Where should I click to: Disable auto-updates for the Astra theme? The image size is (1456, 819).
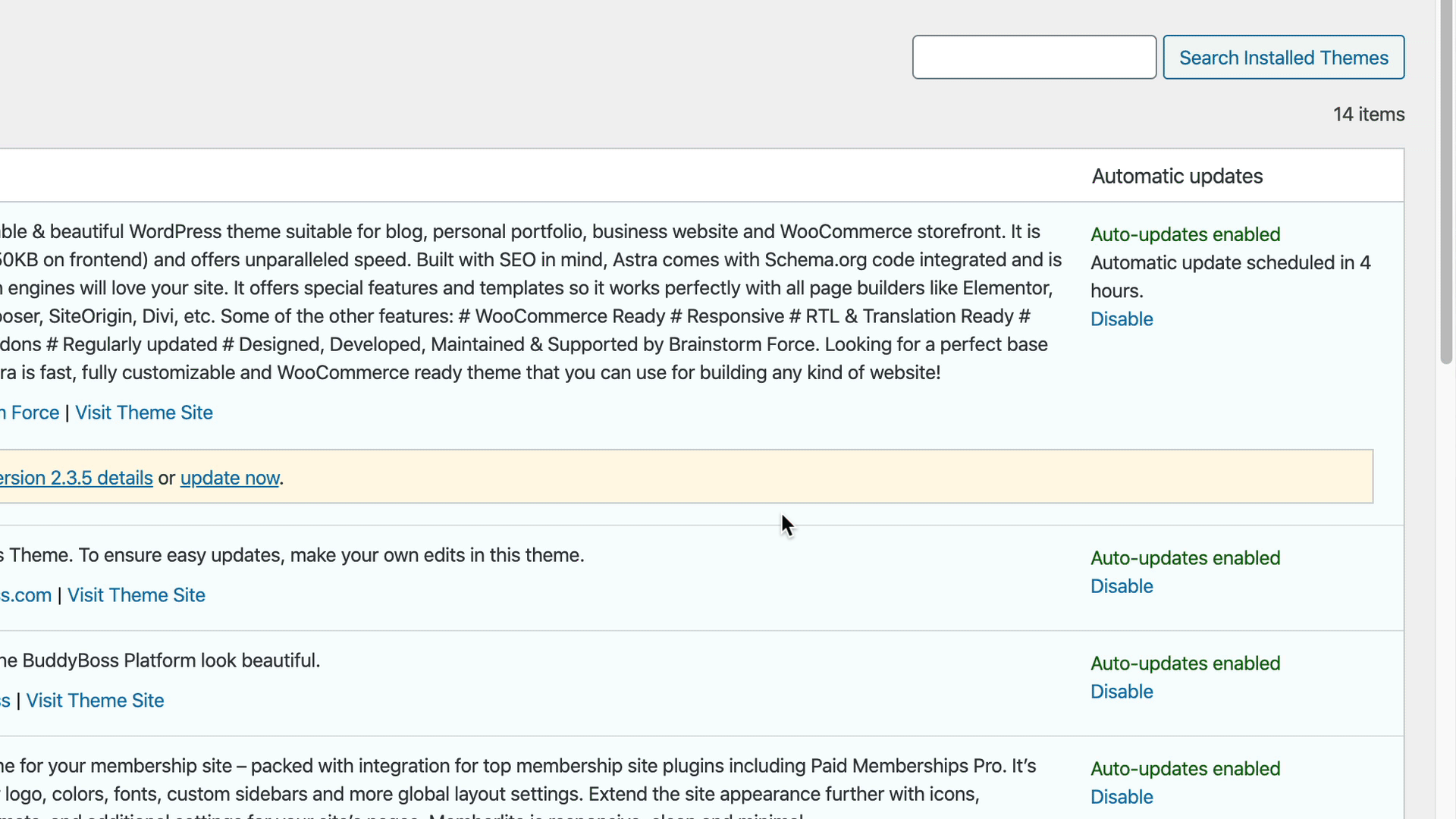[x=1122, y=319]
